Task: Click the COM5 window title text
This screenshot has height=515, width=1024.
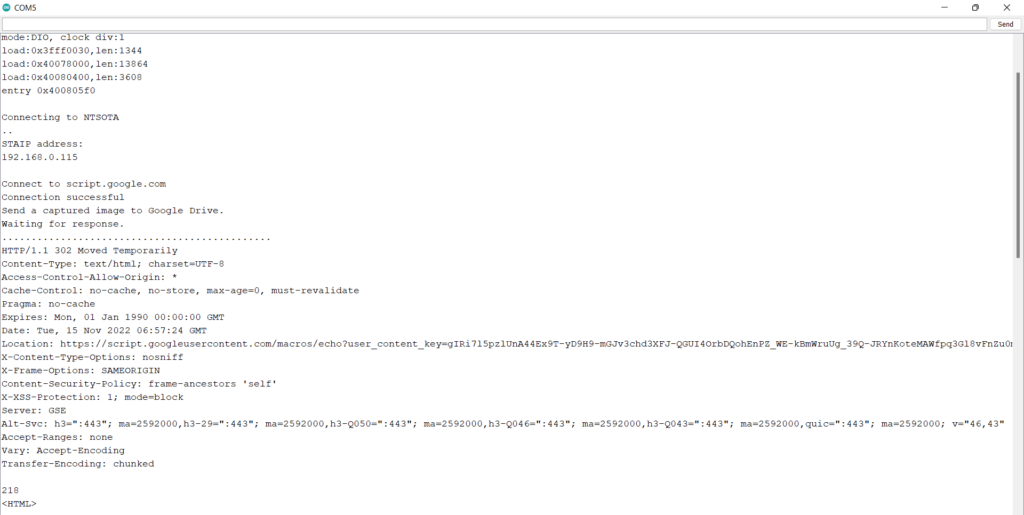Action: (26, 7)
